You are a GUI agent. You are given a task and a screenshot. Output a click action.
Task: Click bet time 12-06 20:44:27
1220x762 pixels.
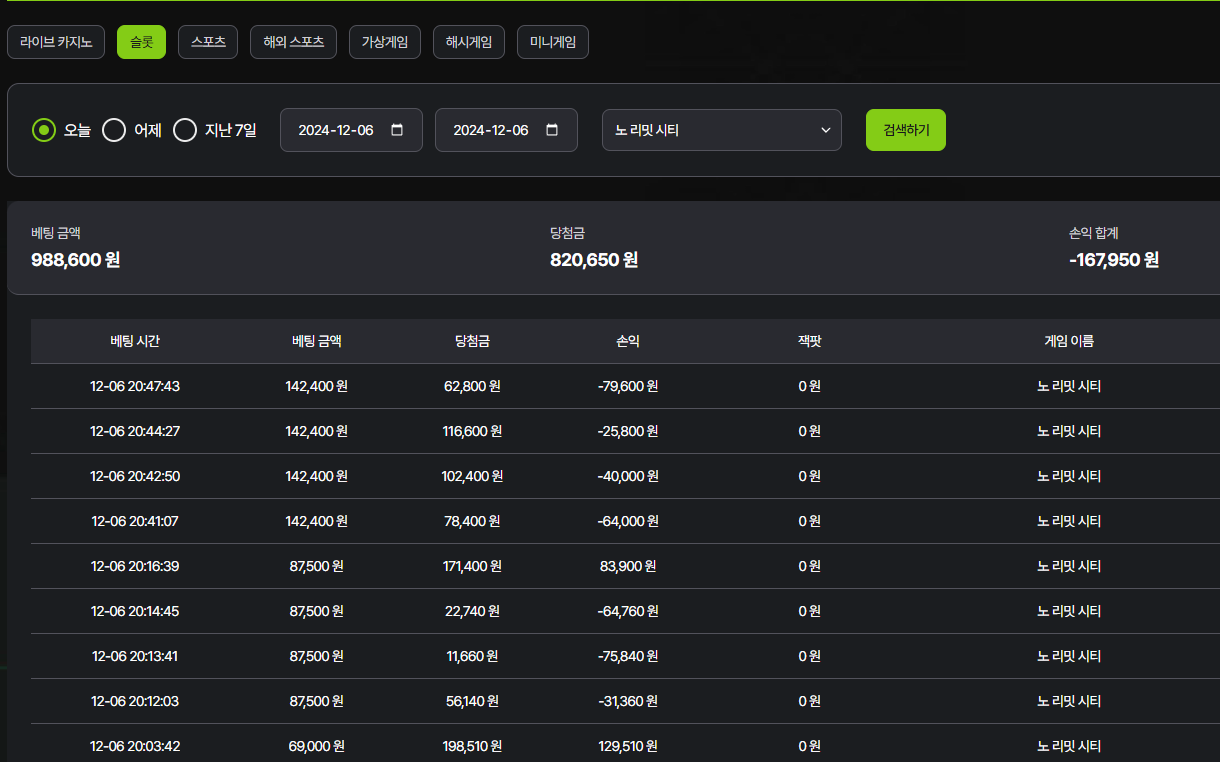coord(135,431)
